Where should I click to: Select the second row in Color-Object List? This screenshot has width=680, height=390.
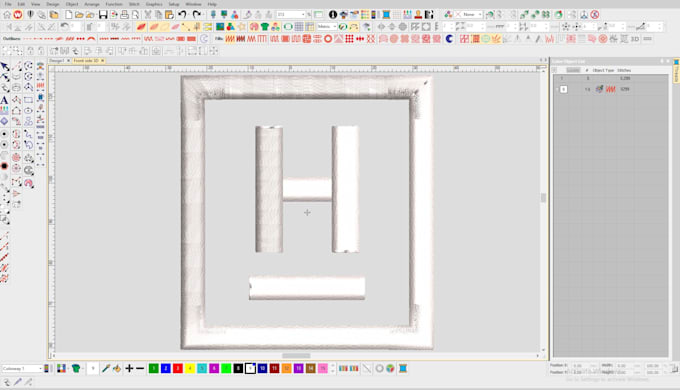pyautogui.click(x=611, y=89)
